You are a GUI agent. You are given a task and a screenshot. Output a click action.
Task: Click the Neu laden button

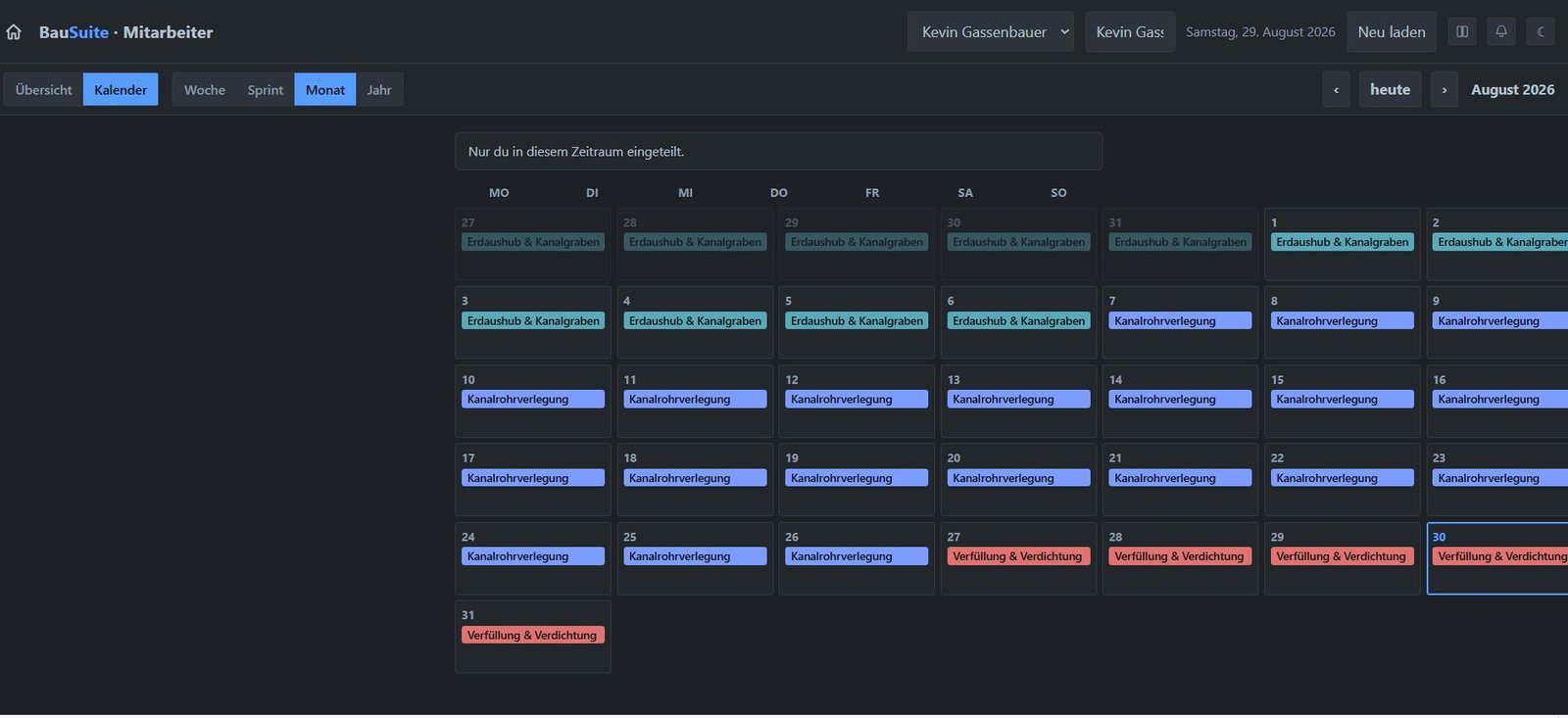tap(1392, 32)
